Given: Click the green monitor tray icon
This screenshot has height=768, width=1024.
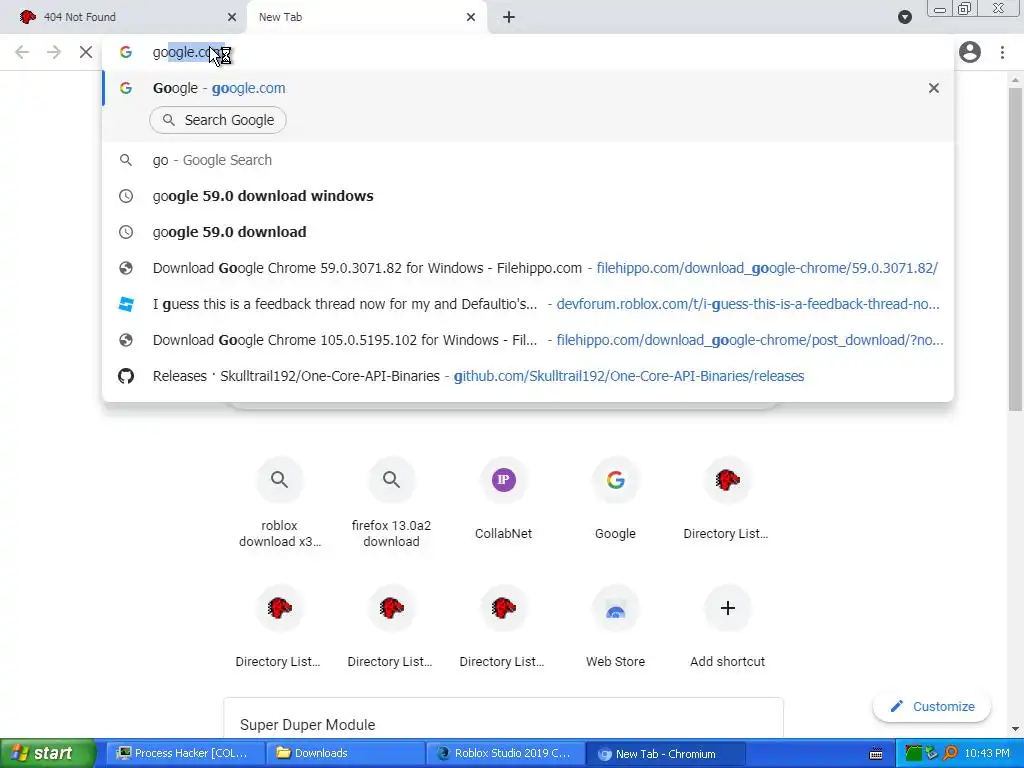Looking at the screenshot, I should tap(913, 753).
